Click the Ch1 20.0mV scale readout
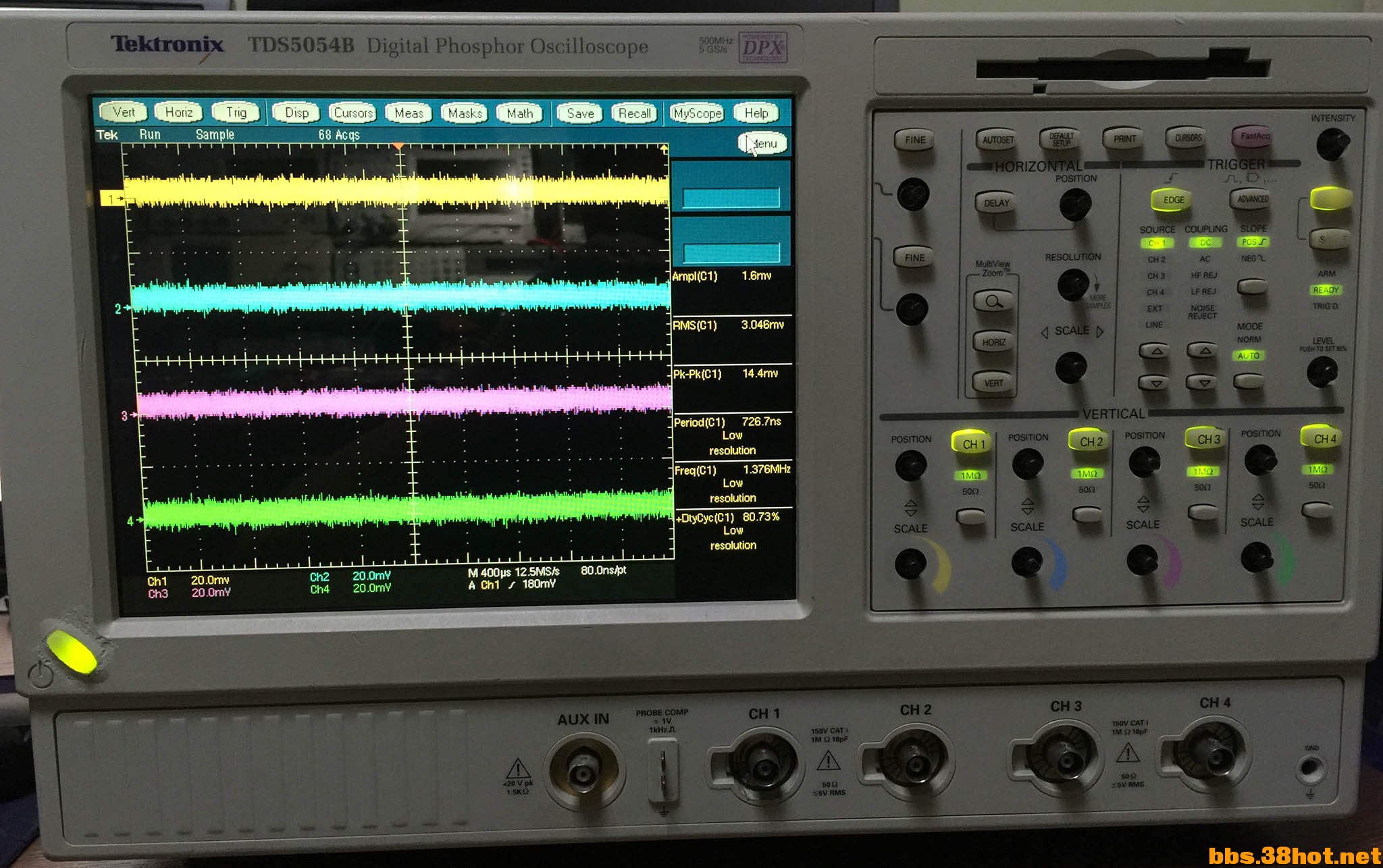Viewport: 1383px width, 868px height. click(x=188, y=580)
